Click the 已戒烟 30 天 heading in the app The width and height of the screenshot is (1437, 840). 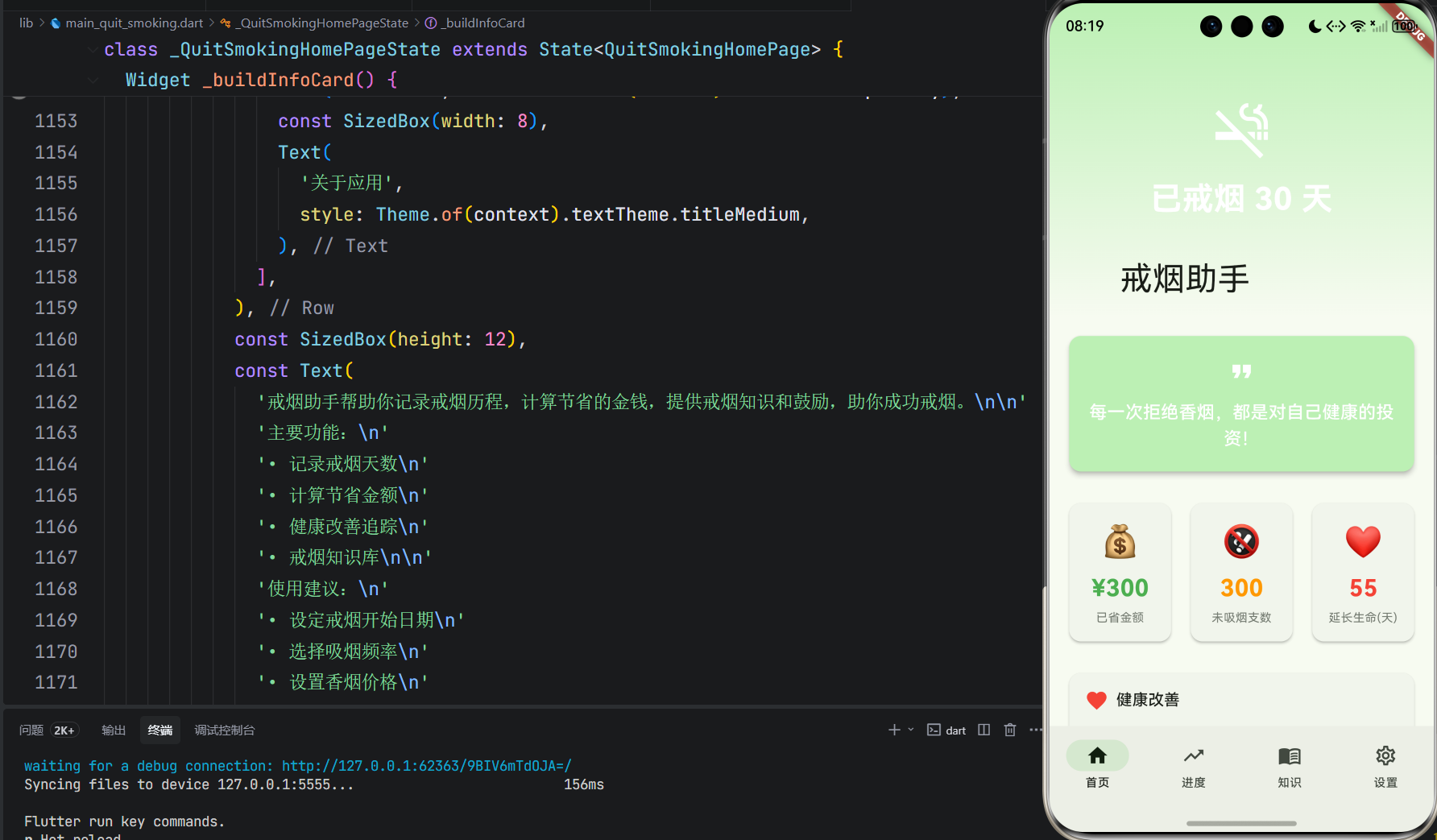(1241, 198)
